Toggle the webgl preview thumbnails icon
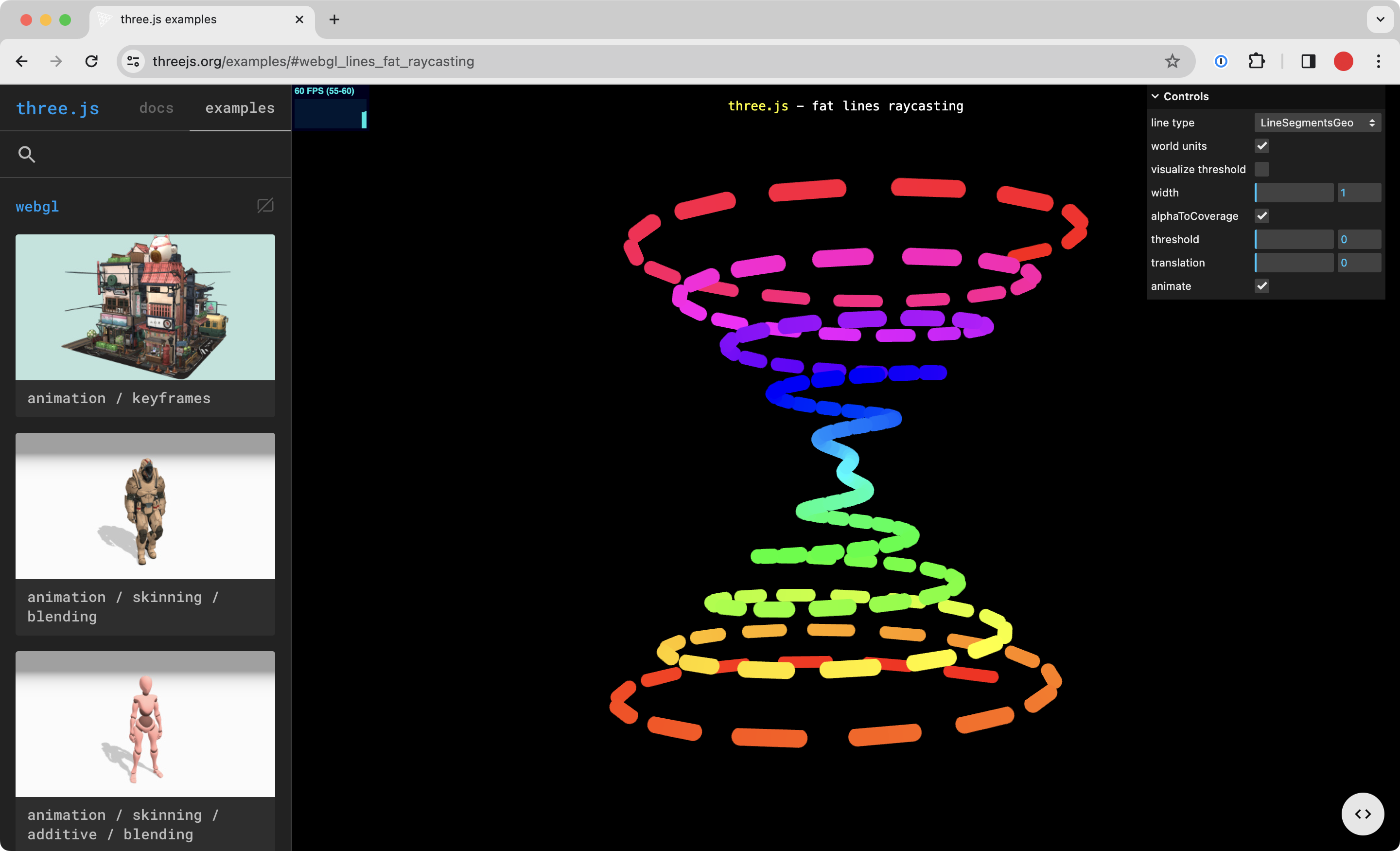The height and width of the screenshot is (851, 1400). 265,206
